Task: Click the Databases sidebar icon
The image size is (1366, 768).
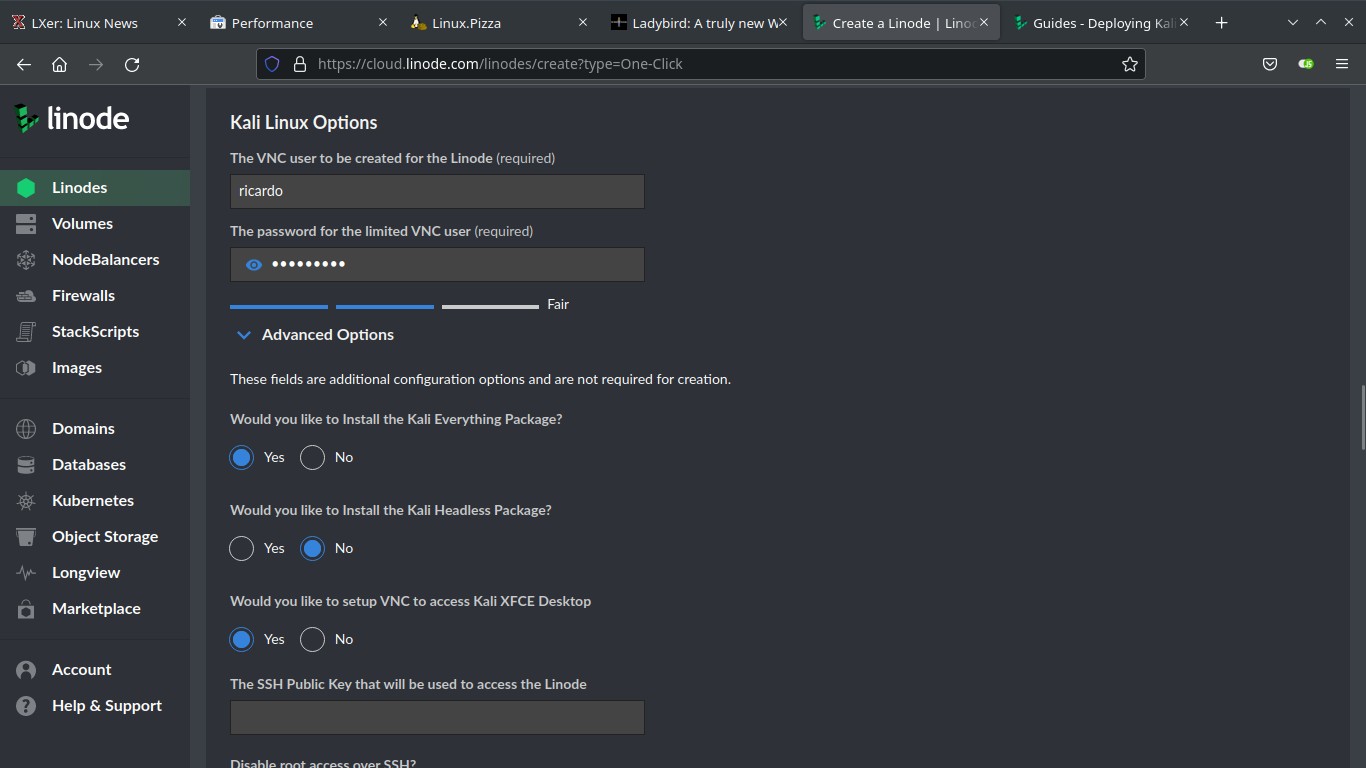Action: [26, 465]
